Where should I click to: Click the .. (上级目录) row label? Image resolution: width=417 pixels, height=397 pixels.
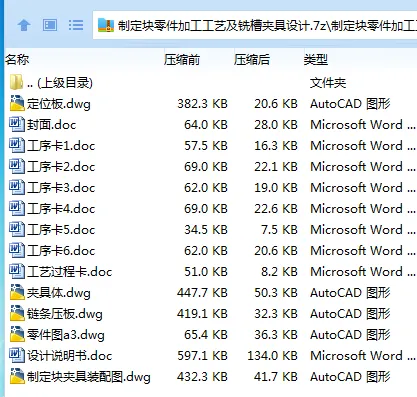click(x=60, y=83)
